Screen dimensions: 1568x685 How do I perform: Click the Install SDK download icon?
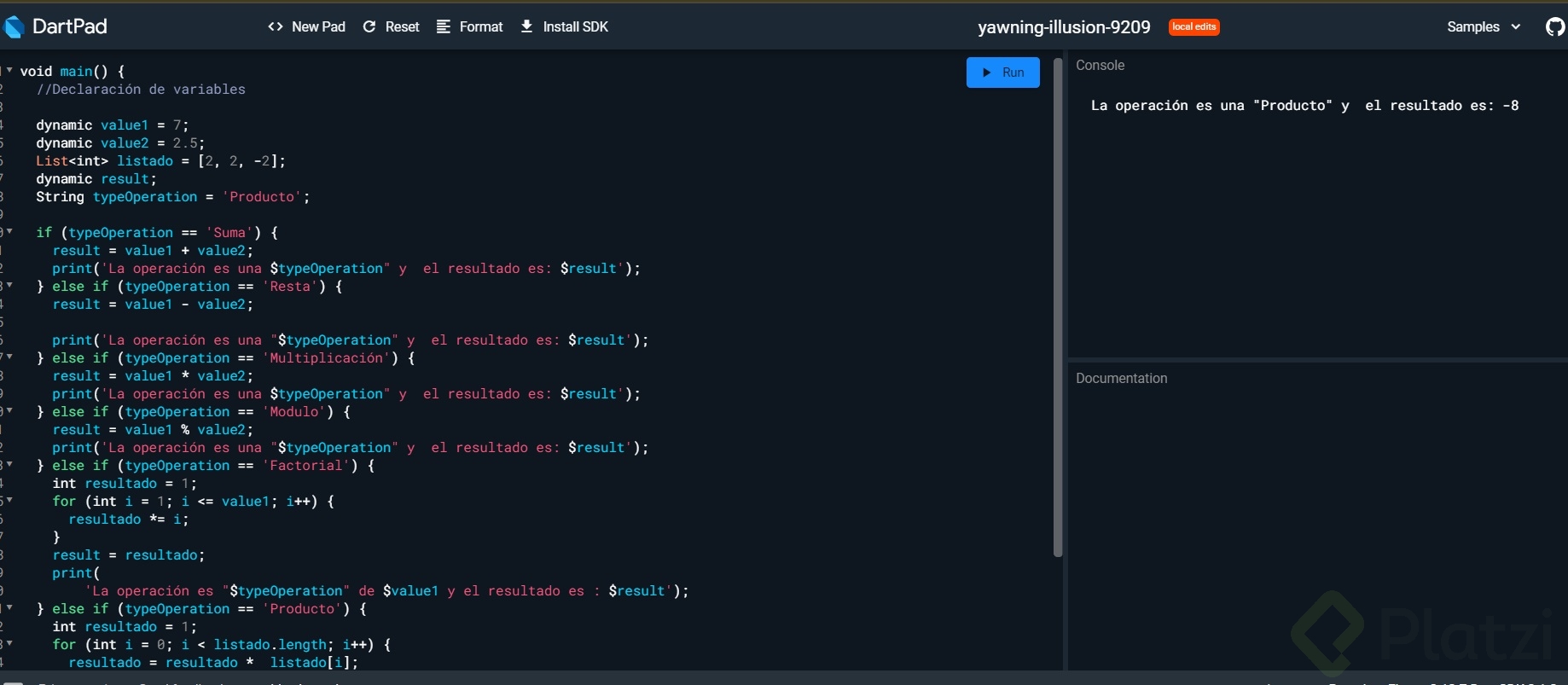coord(527,27)
